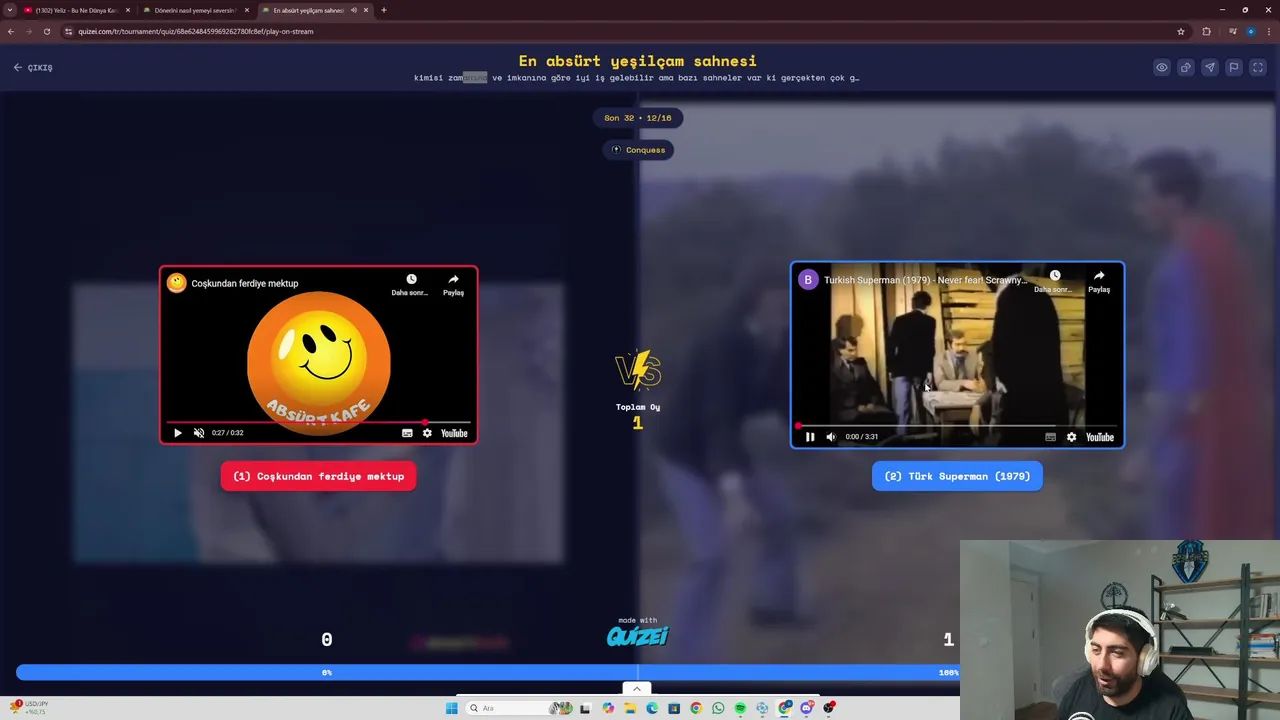This screenshot has height=720, width=1280.
Task: Open the Windows Start menu
Action: (x=451, y=708)
